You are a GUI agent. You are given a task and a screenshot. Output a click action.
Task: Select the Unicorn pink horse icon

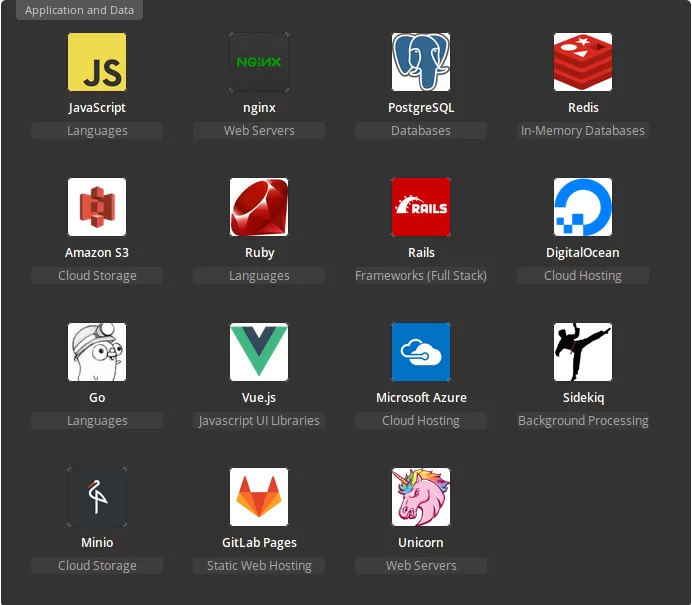point(421,497)
